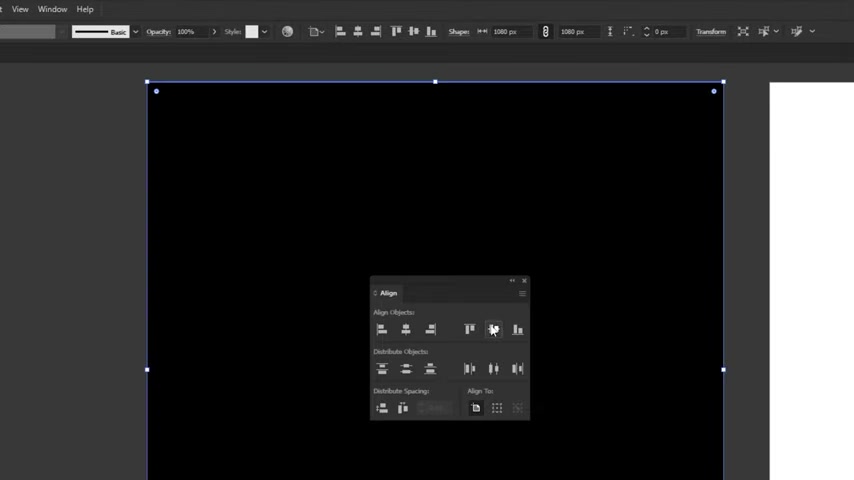Select Align to Key Object option
854x480 pixels.
point(517,408)
